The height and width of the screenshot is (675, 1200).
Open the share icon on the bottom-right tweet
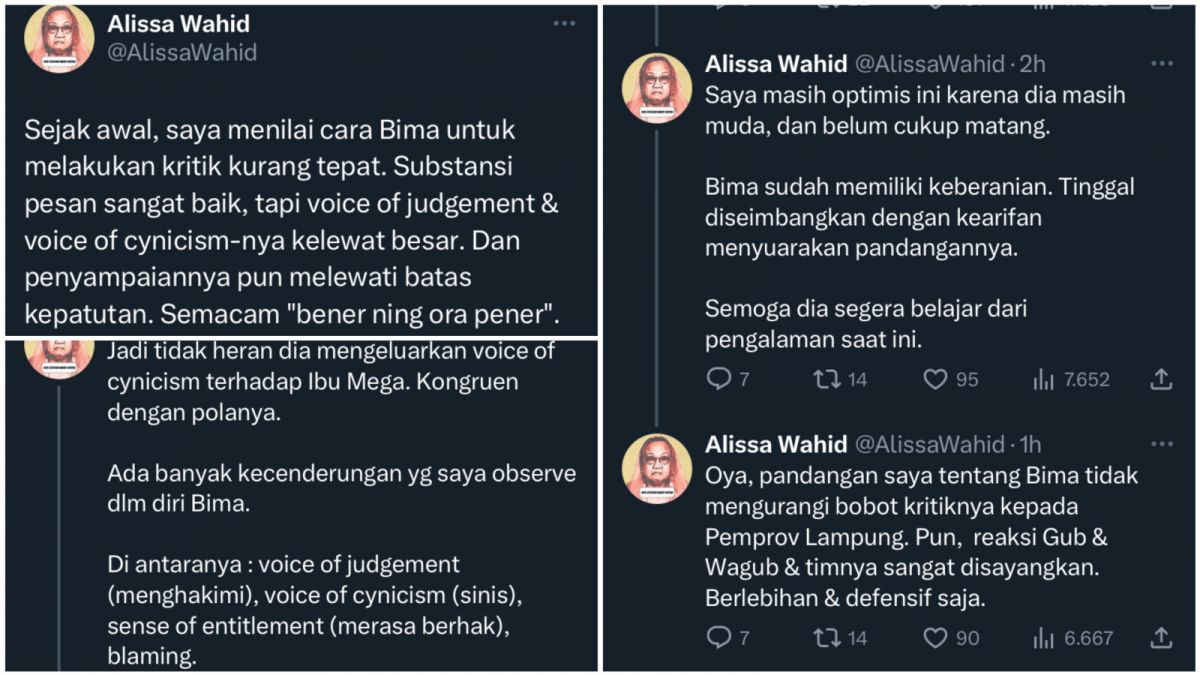tap(1161, 637)
